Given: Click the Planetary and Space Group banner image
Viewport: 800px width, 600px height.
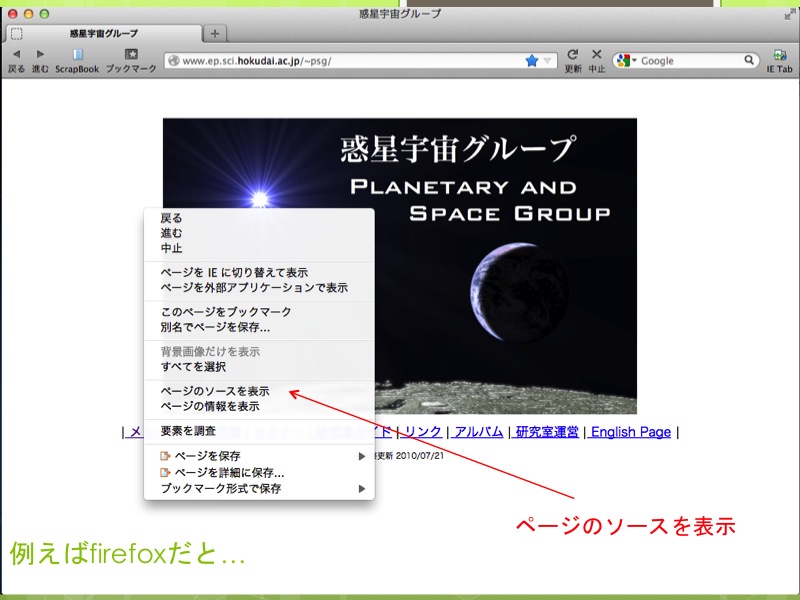Looking at the screenshot, I should pos(400,266).
